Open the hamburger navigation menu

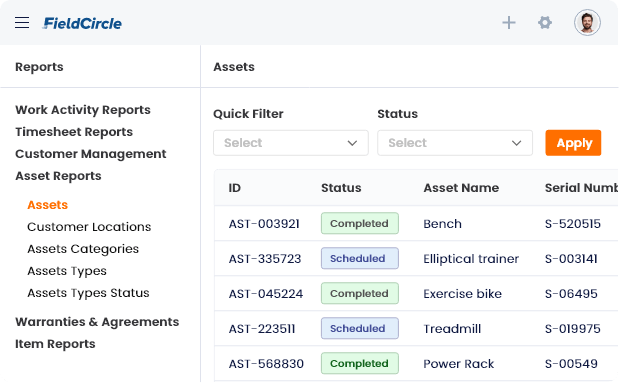tap(22, 23)
